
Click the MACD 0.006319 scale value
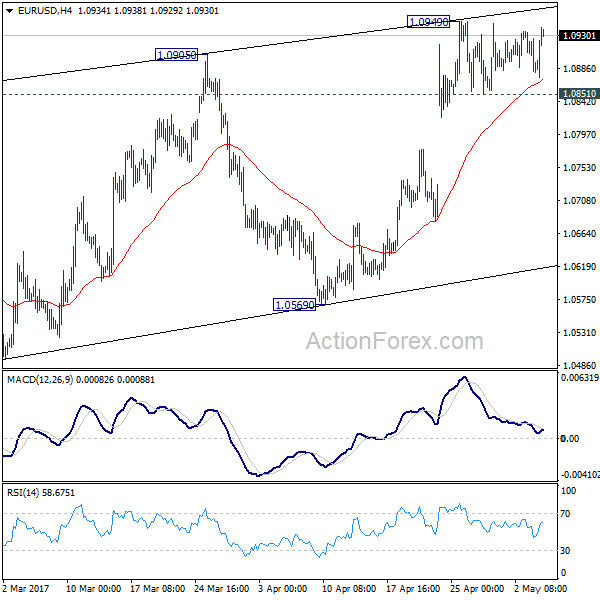pyautogui.click(x=580, y=378)
